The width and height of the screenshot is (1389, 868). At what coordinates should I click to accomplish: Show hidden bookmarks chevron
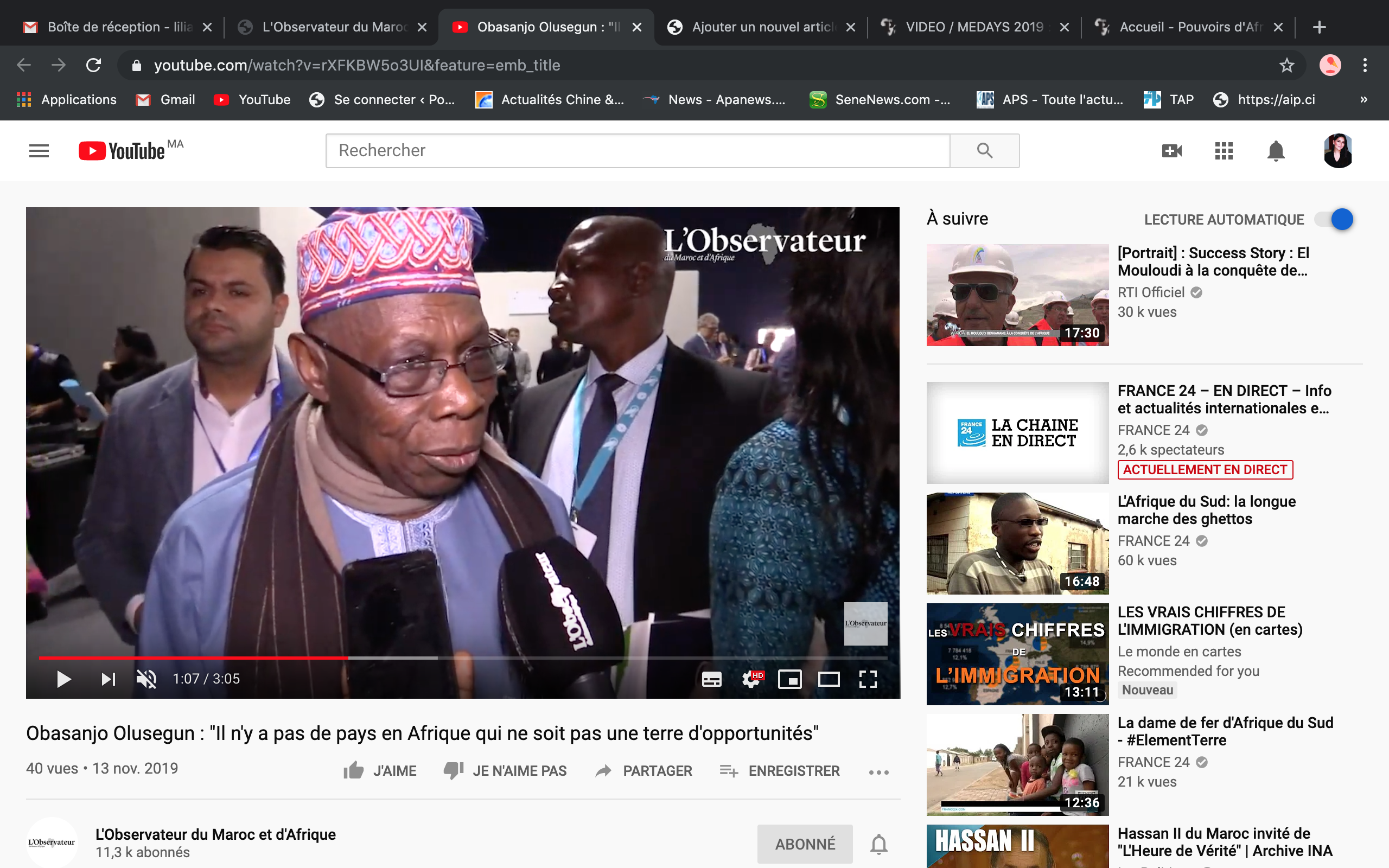[1363, 99]
